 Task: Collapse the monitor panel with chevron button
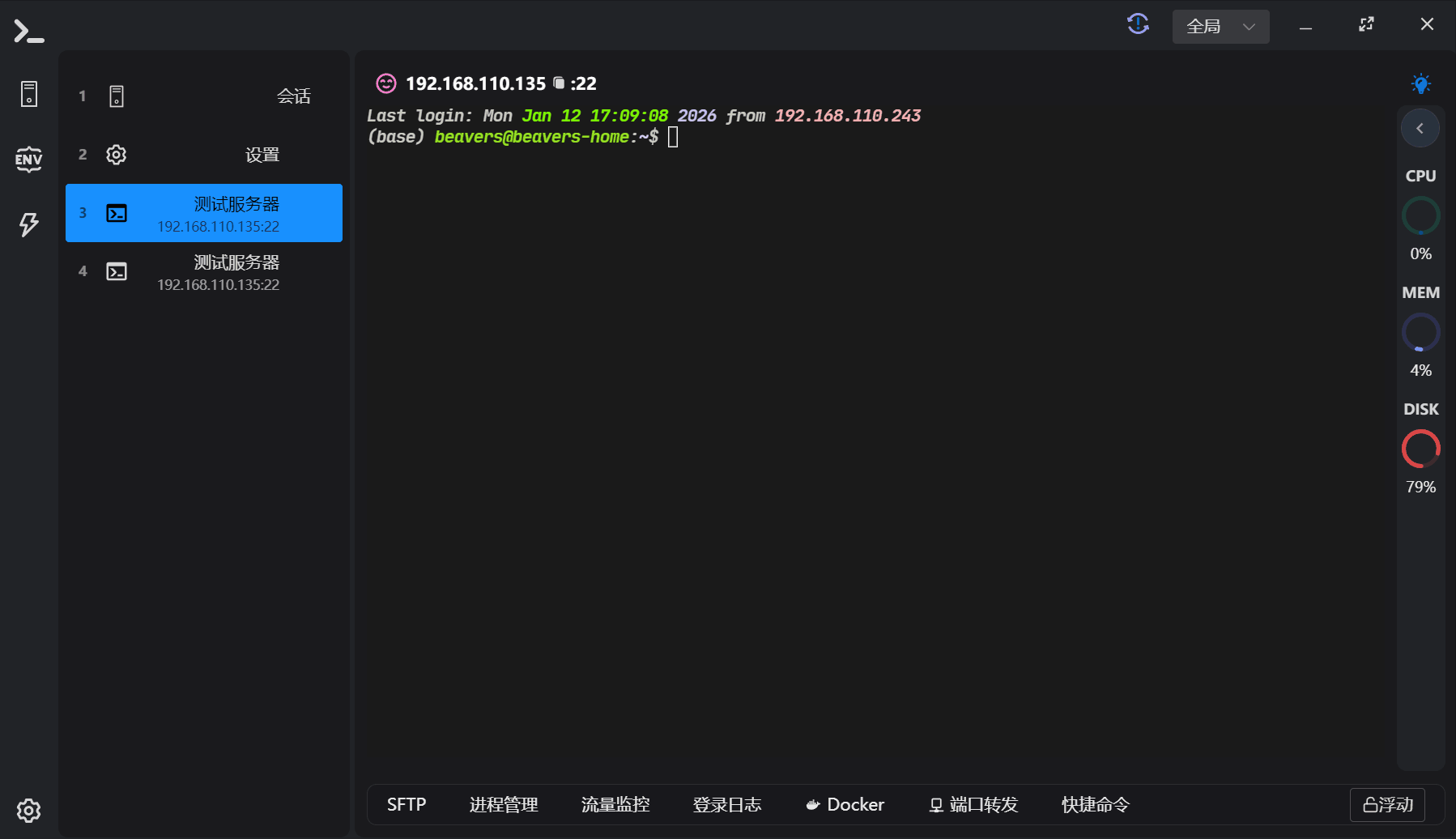tap(1420, 128)
